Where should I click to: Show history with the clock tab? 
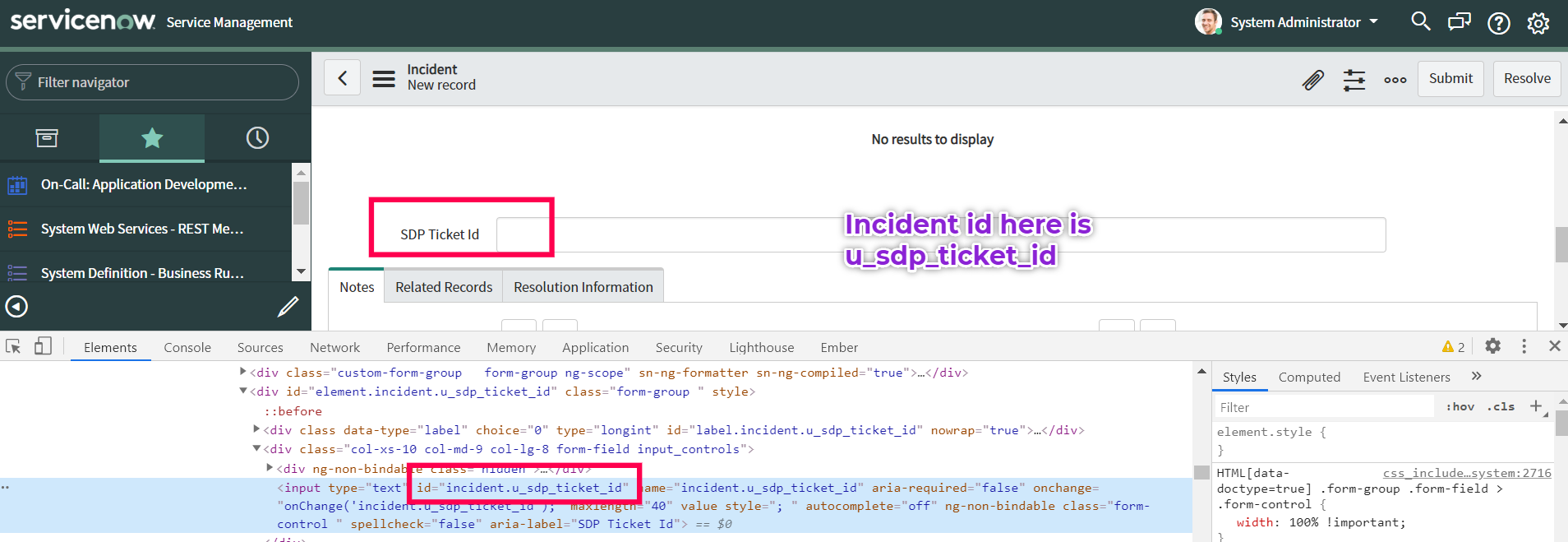257,138
